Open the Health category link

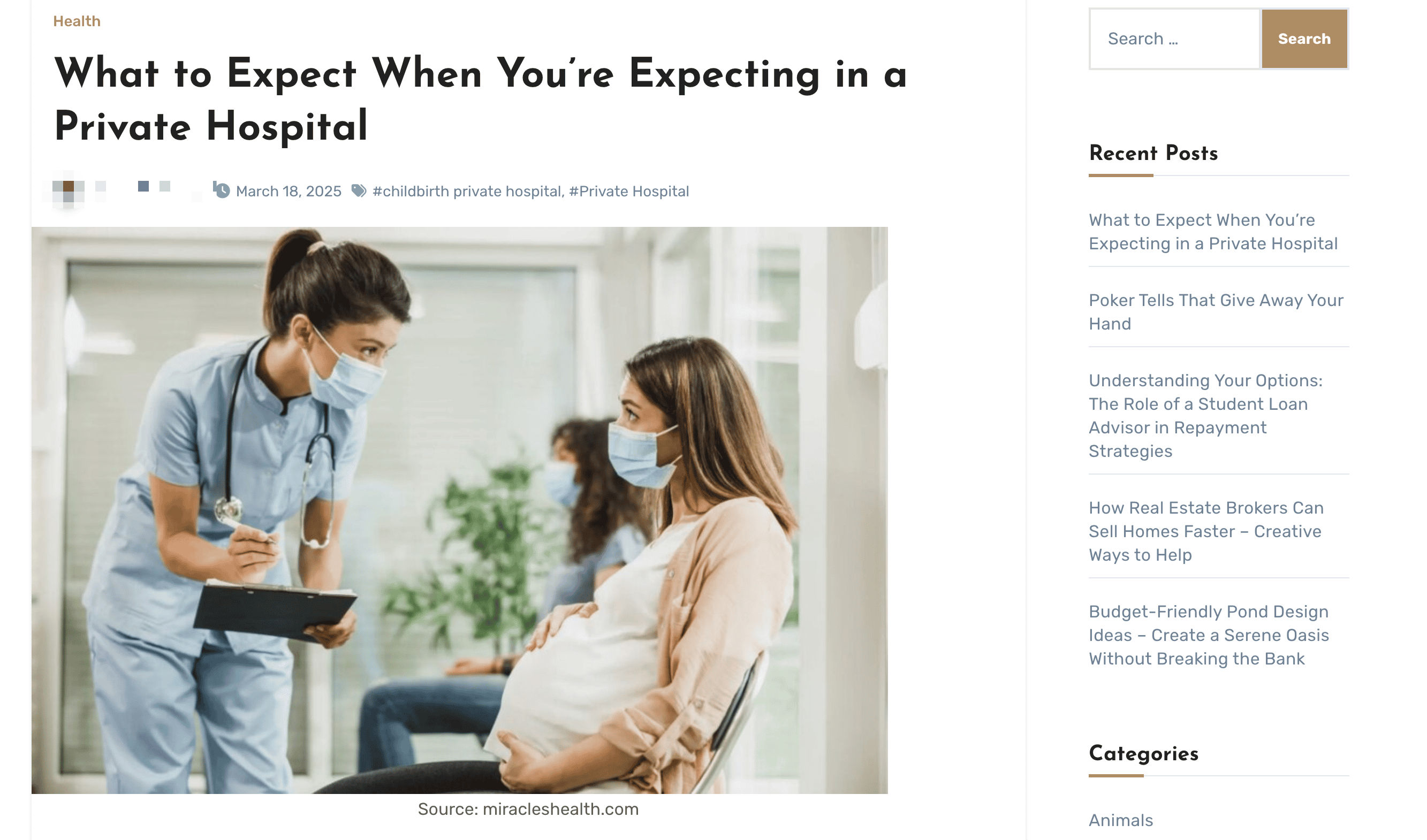[77, 21]
